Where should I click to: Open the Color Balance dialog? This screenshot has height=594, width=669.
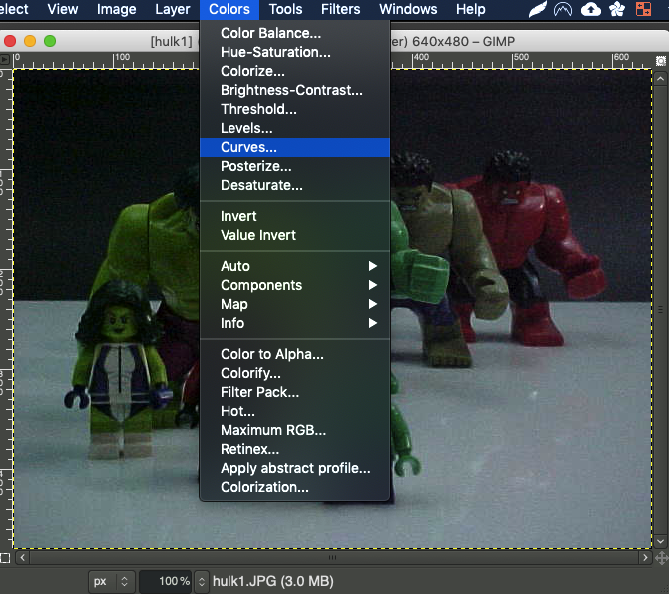[x=295, y=33]
